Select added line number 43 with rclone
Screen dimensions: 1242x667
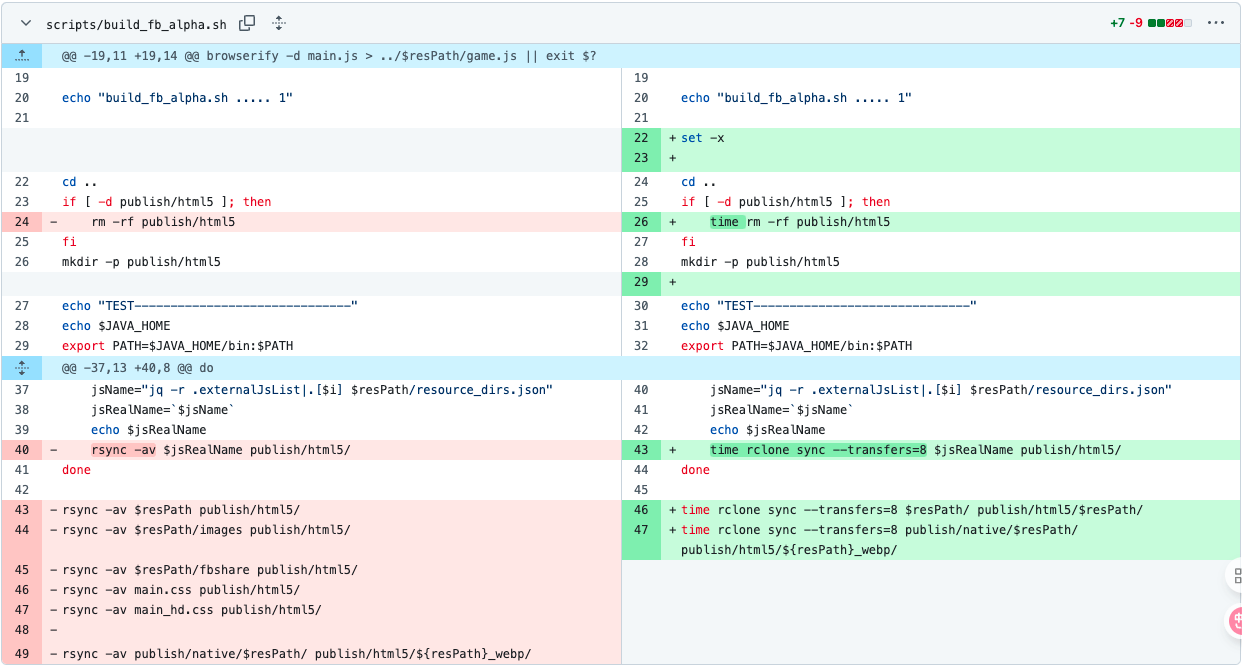641,450
